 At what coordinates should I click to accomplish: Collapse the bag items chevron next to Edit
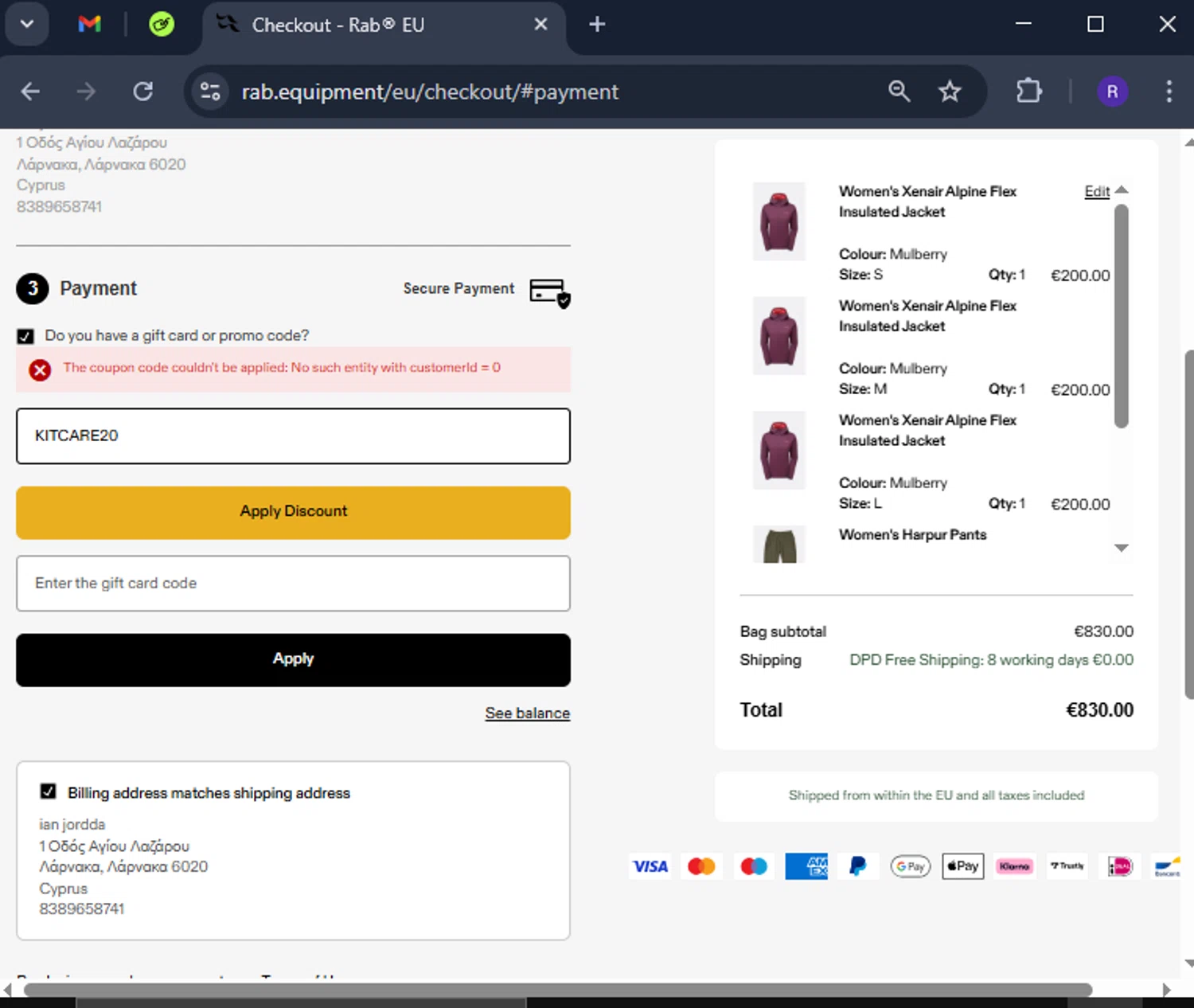1122,190
